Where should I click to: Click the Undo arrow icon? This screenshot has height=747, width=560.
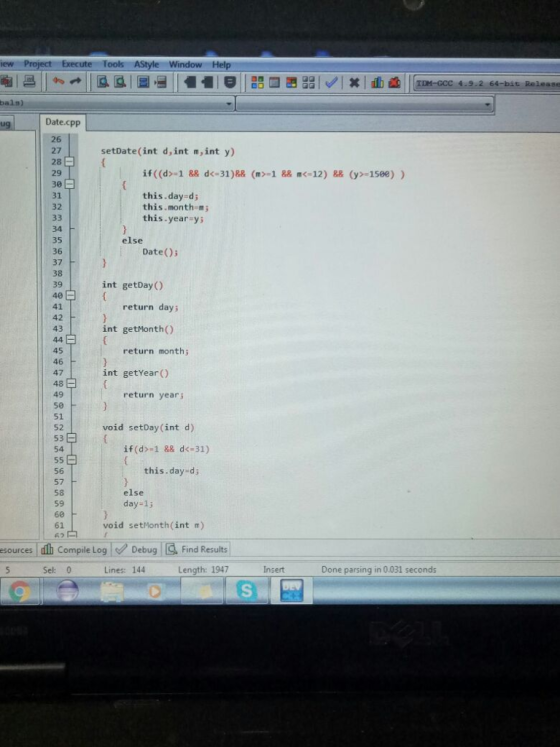click(58, 82)
